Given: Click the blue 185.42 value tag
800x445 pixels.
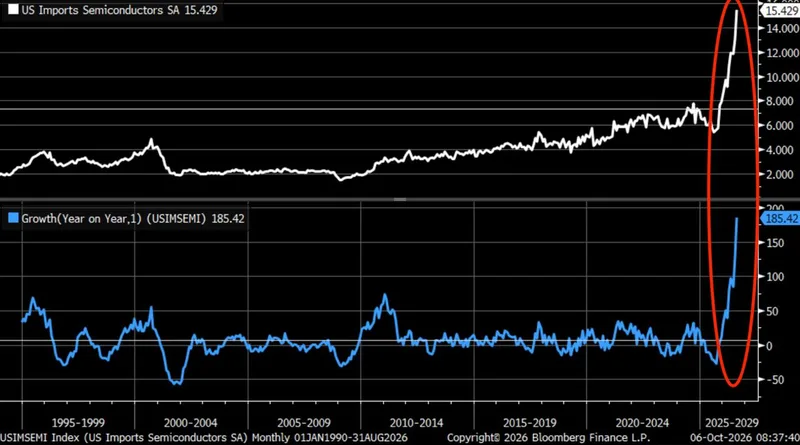Looking at the screenshot, I should (781, 218).
